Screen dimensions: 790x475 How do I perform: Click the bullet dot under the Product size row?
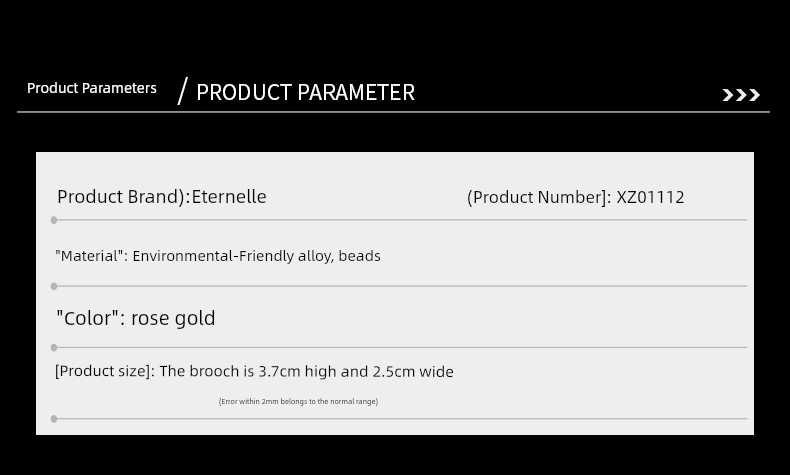[x=54, y=419]
